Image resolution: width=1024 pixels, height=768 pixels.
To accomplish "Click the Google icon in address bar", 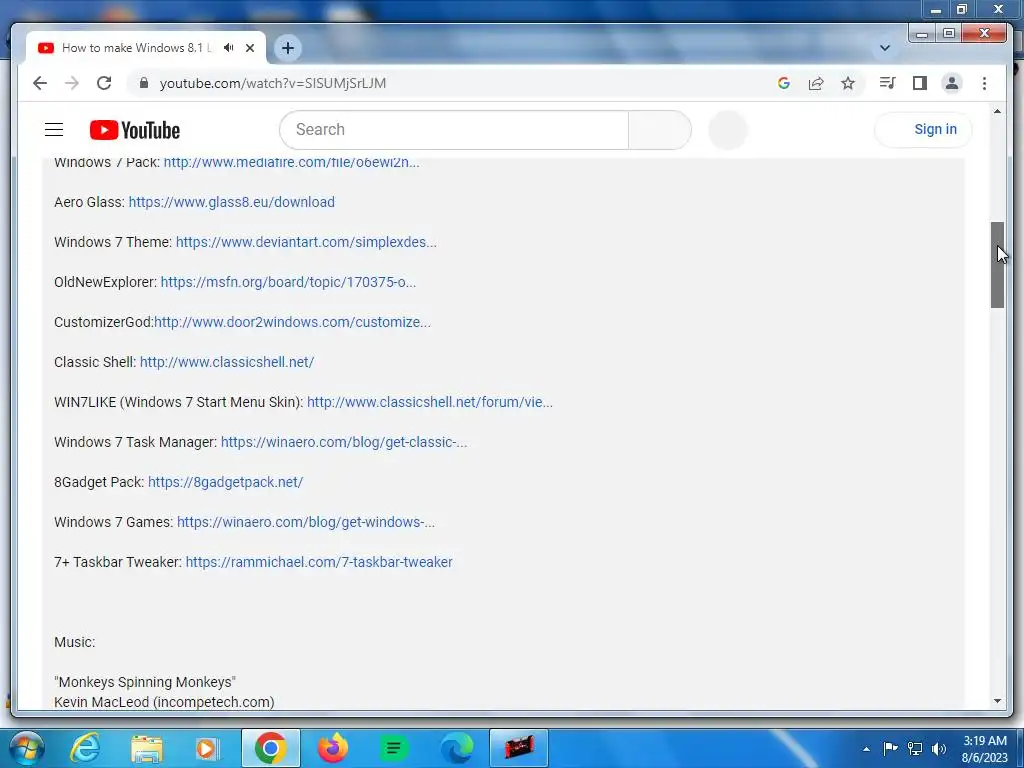I will [784, 83].
